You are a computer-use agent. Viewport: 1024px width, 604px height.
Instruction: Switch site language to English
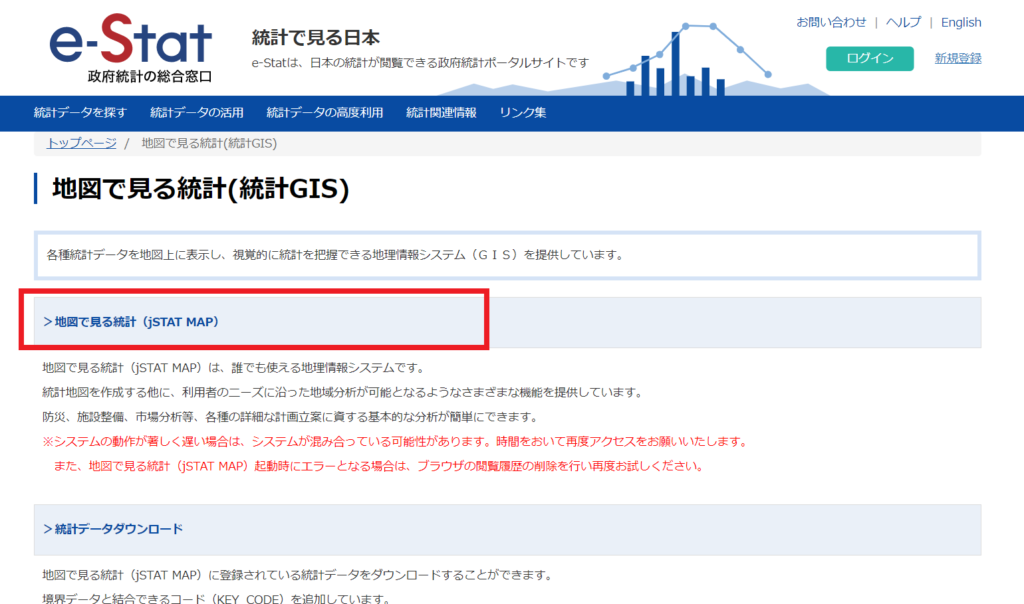[961, 22]
